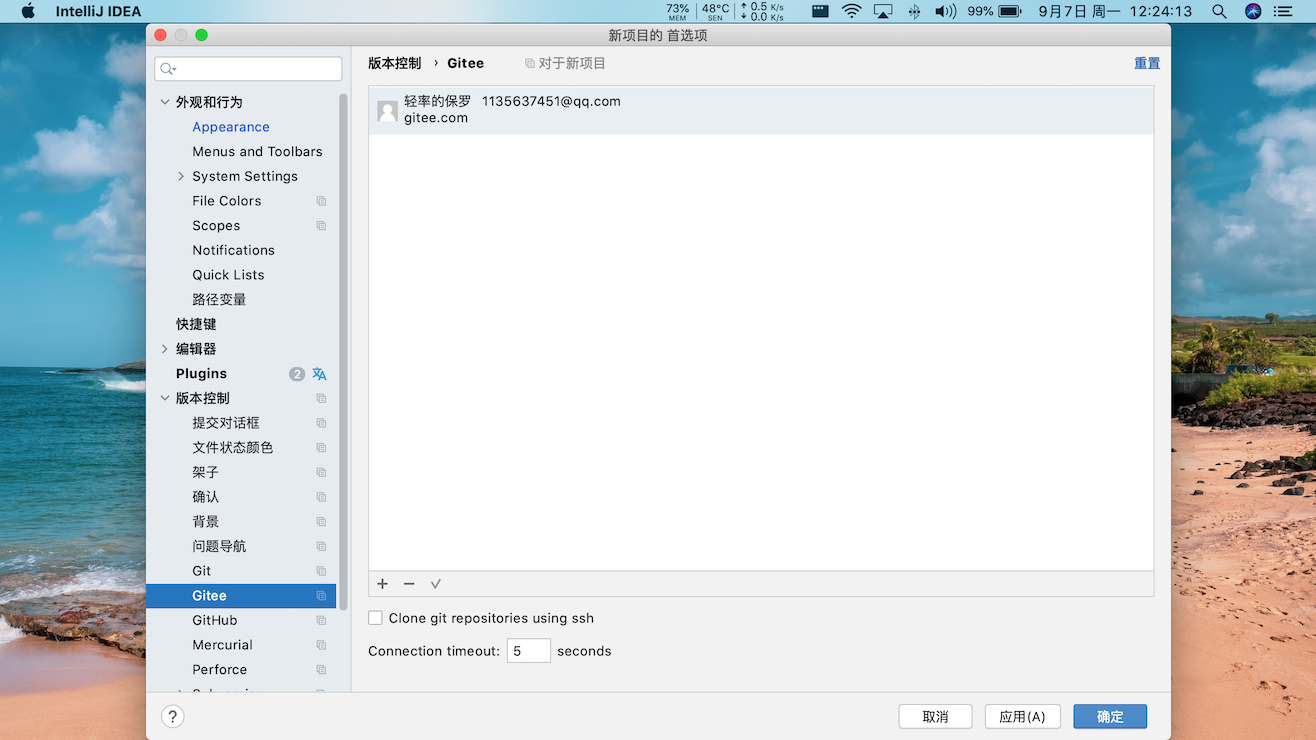Open Perforce settings page

(x=219, y=670)
